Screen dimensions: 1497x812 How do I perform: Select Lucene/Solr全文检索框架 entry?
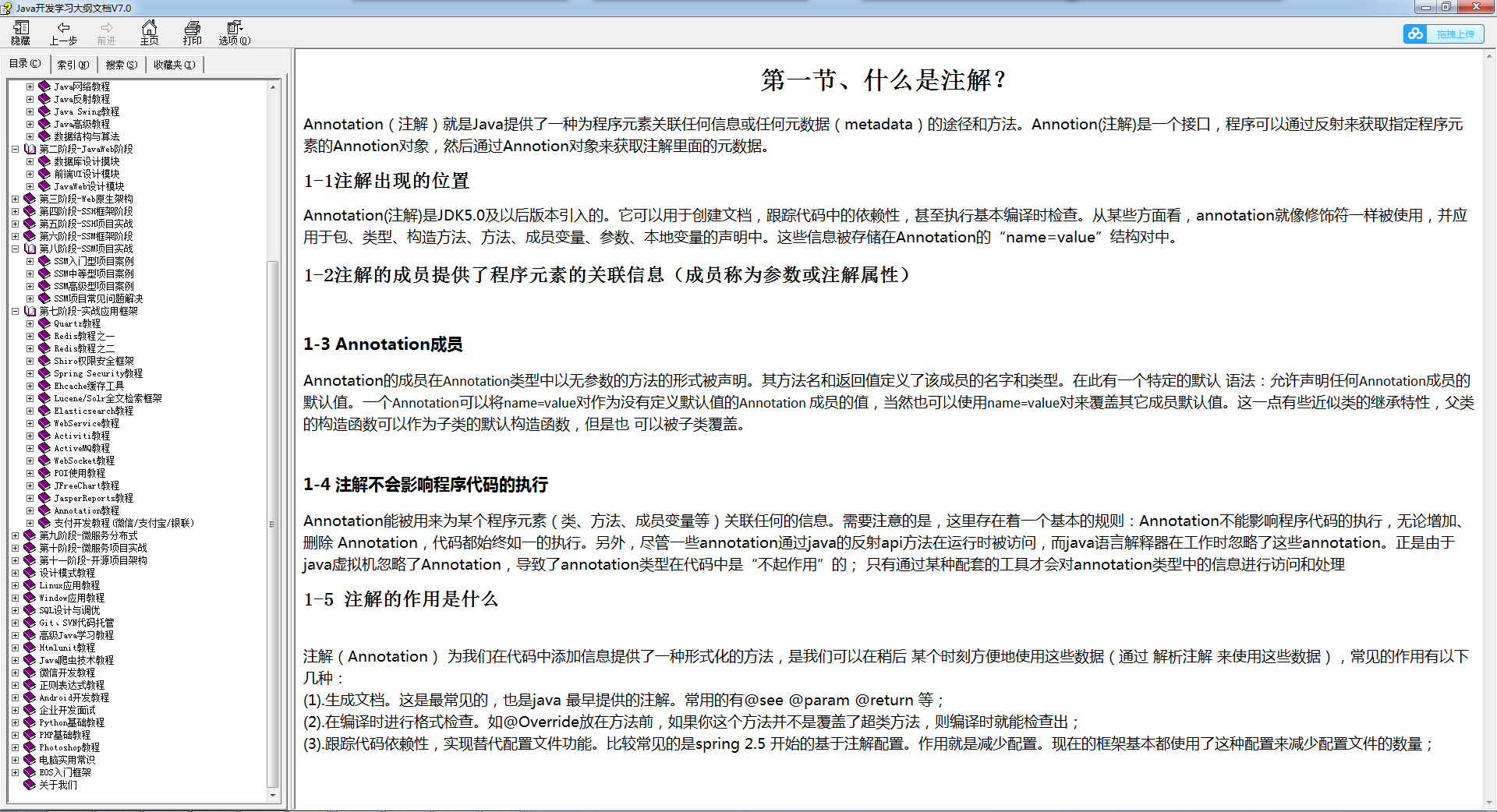[x=108, y=398]
